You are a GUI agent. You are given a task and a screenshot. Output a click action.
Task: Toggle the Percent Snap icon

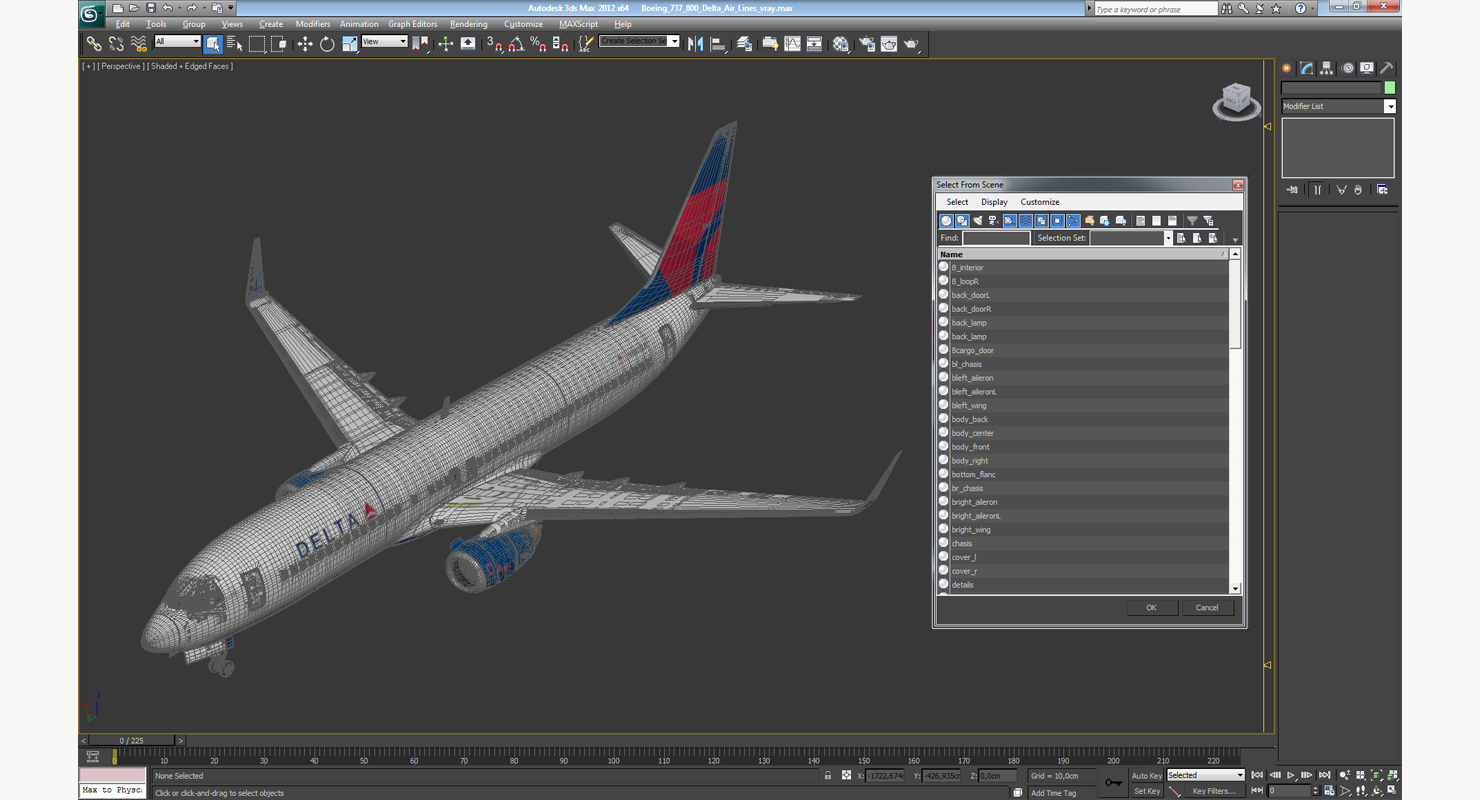tap(538, 43)
